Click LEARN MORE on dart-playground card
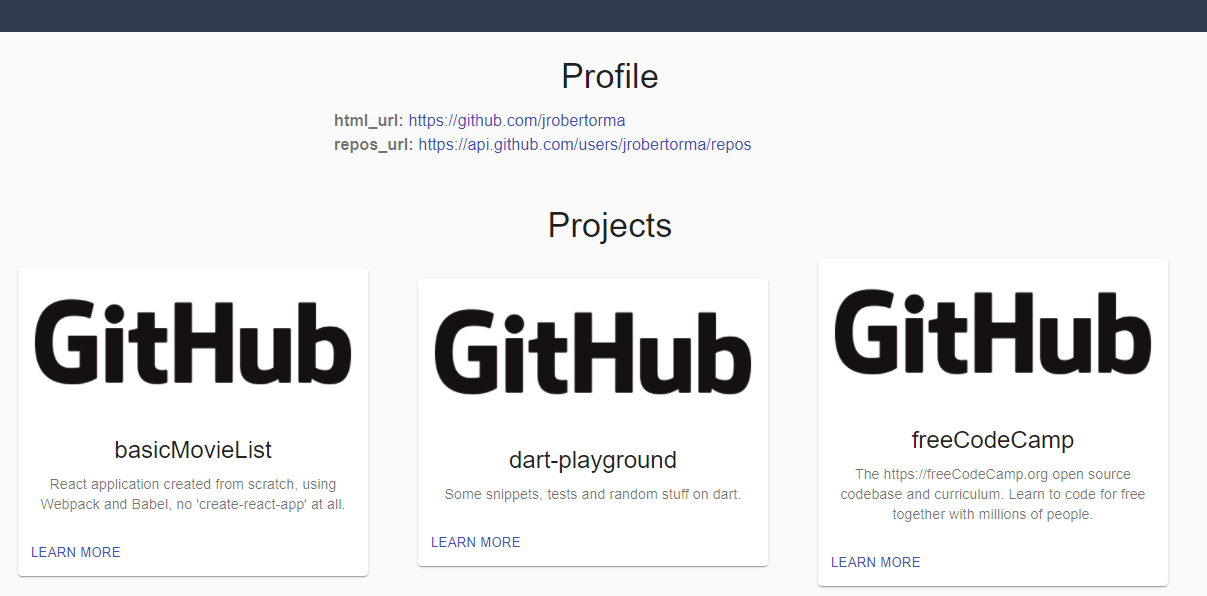 point(476,542)
